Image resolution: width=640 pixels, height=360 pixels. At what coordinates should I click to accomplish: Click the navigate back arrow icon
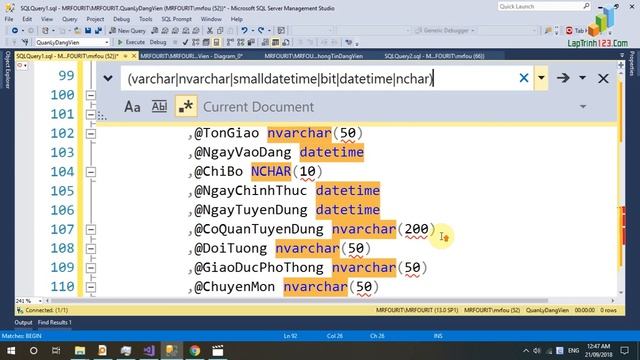point(15,31)
